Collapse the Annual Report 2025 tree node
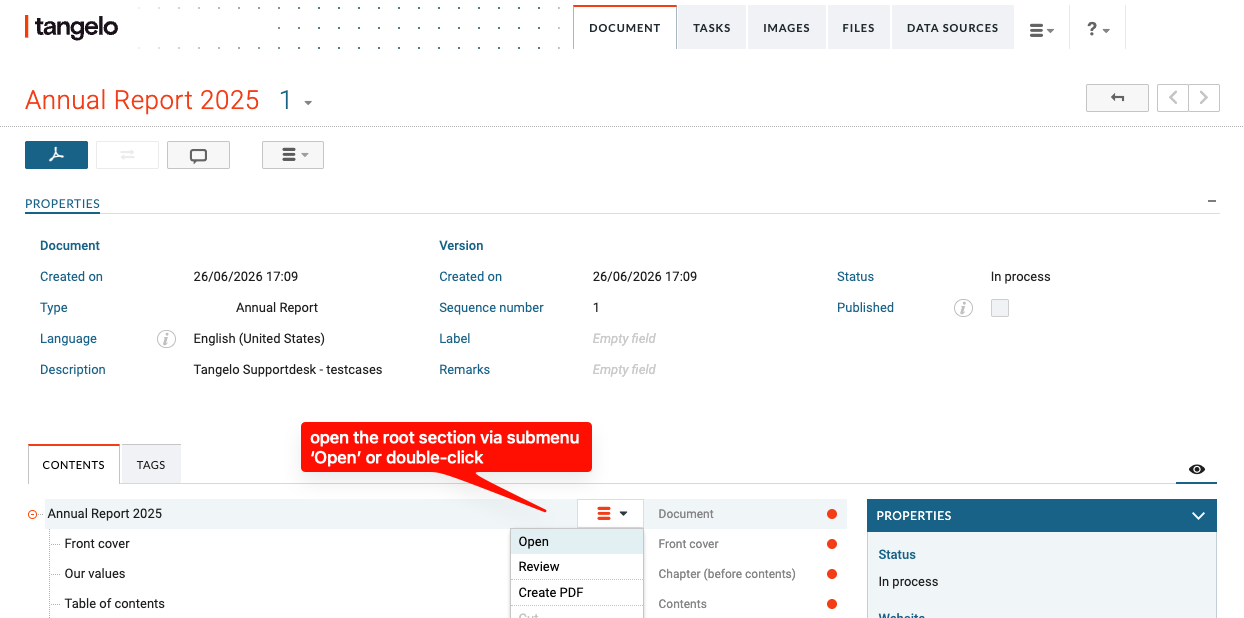Viewport: 1244px width, 618px height. pos(33,514)
